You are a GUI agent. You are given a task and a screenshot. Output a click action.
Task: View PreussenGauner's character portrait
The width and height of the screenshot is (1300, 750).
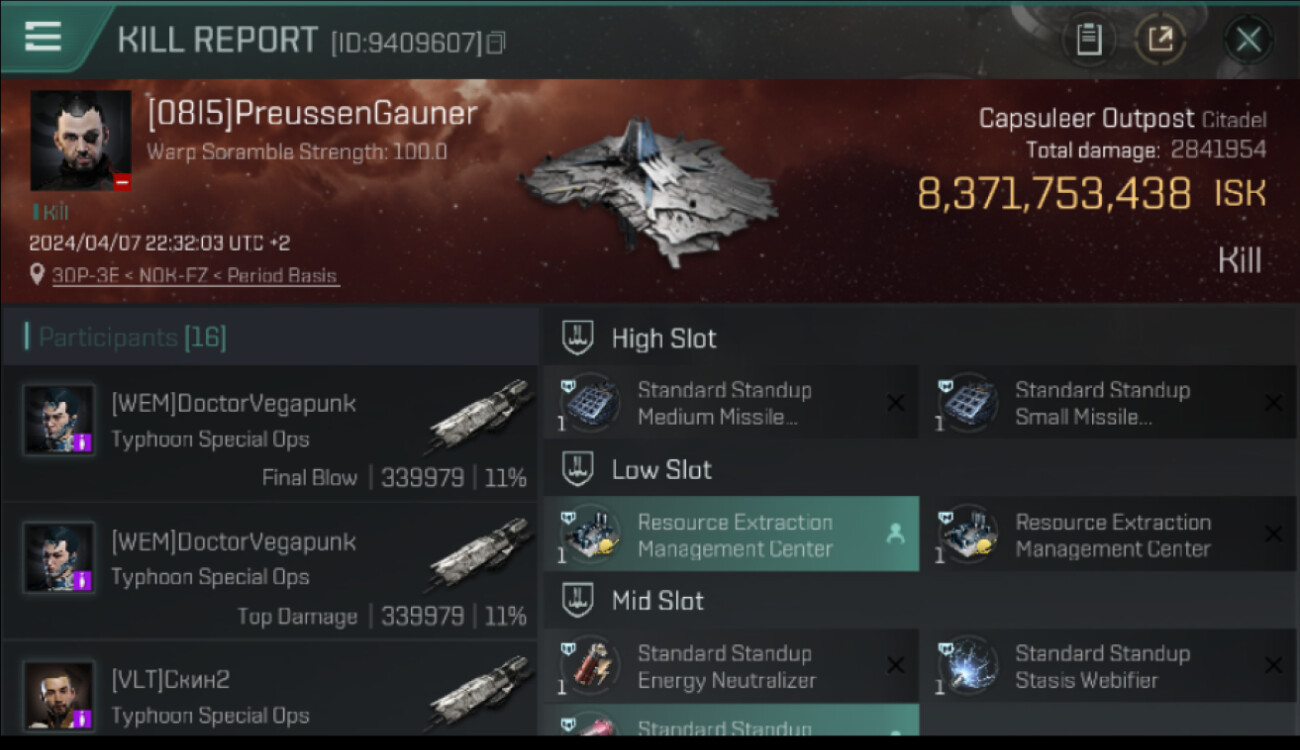tap(81, 140)
